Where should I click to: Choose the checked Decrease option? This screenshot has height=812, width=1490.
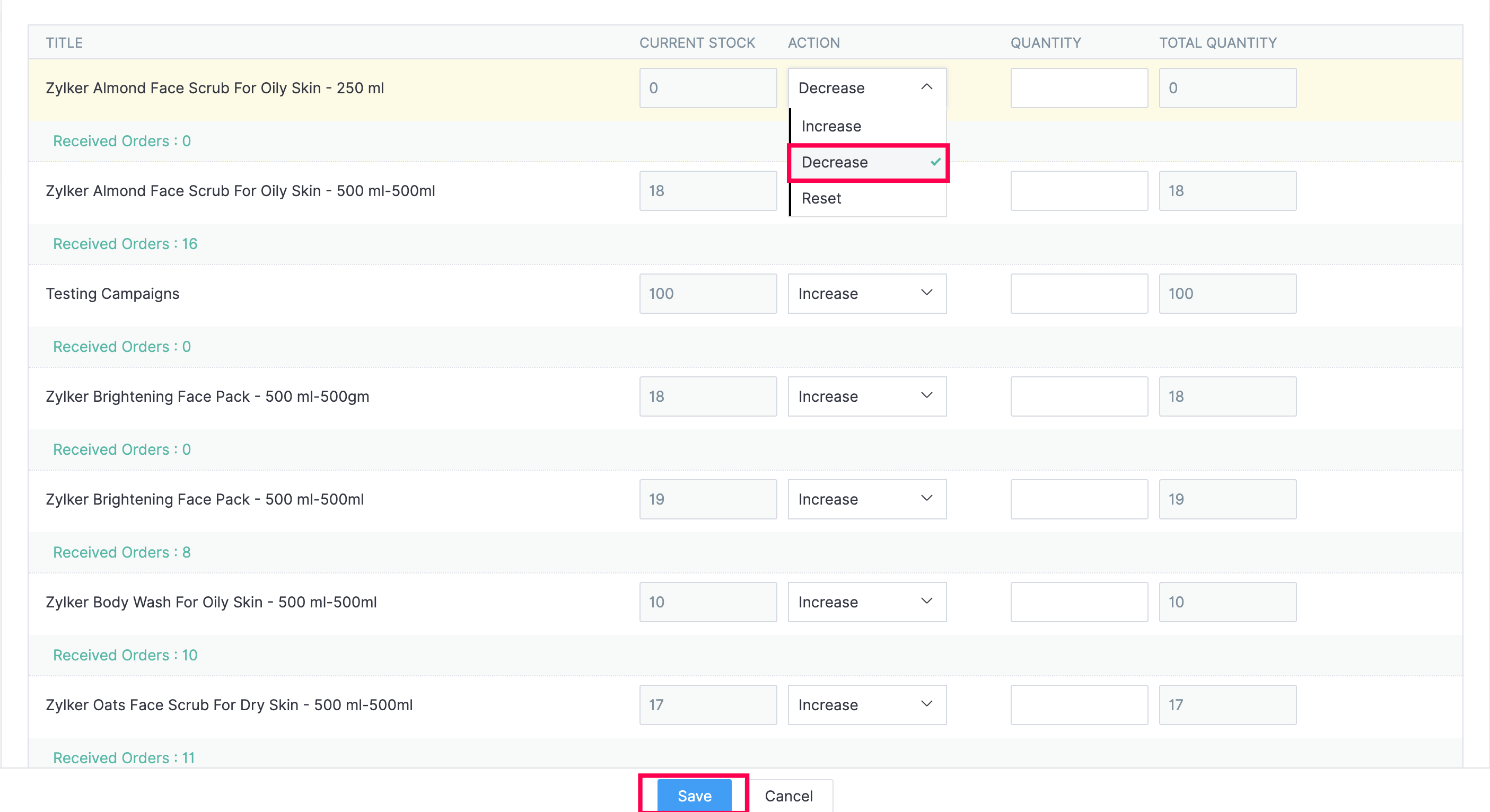pos(834,163)
